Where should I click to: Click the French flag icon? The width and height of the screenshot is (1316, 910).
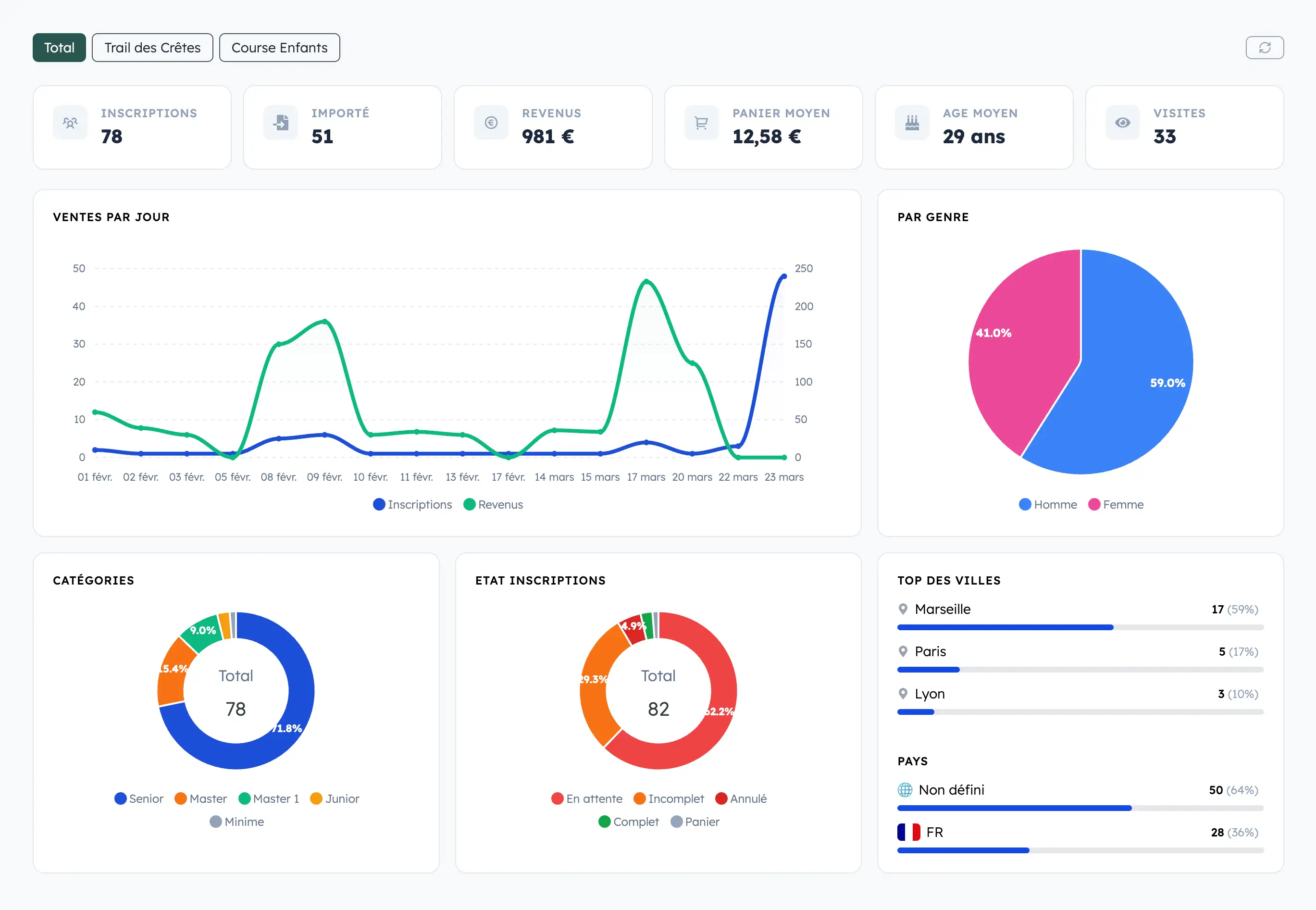pyautogui.click(x=908, y=832)
